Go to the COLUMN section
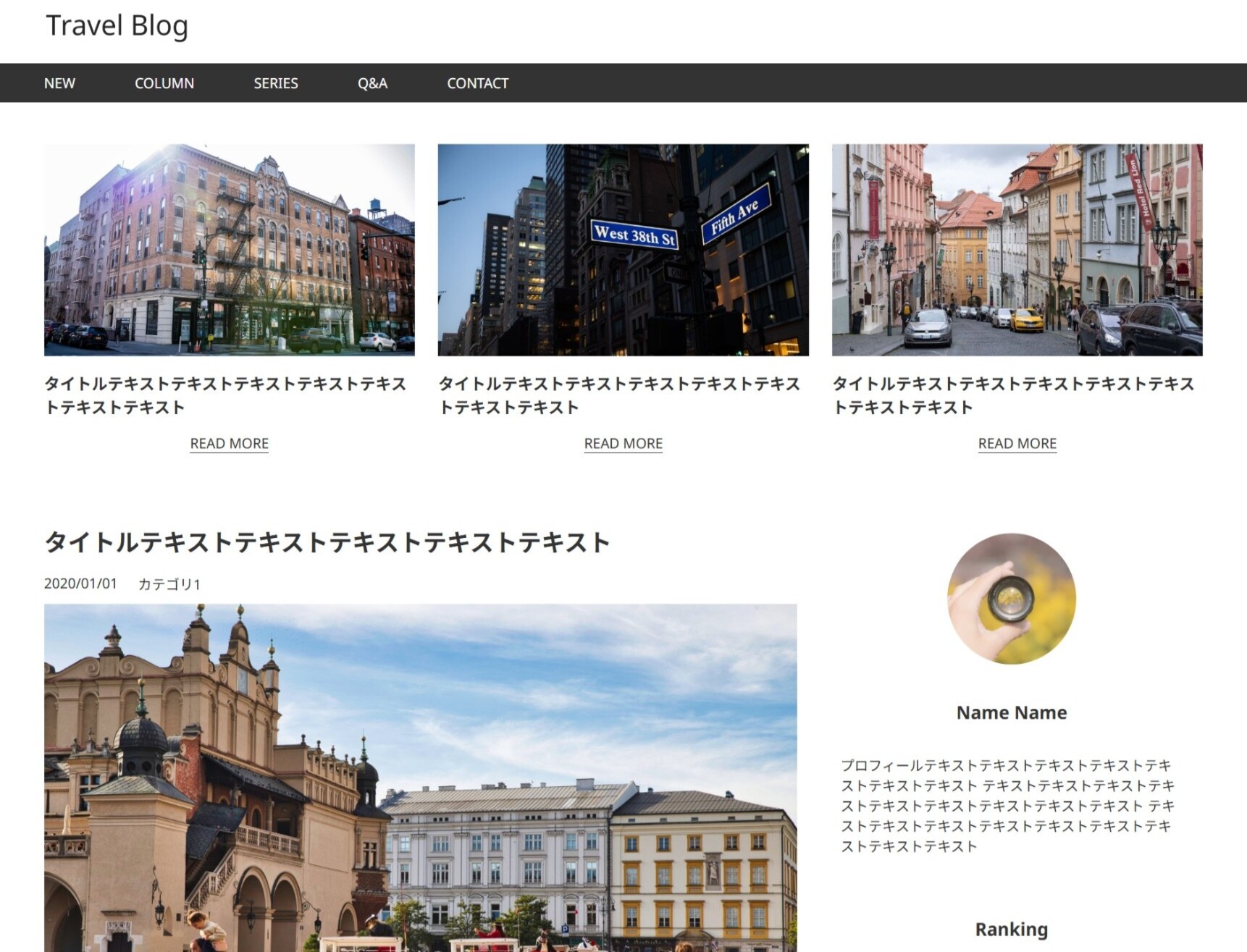Screen dimensions: 1247x952 pos(164,83)
